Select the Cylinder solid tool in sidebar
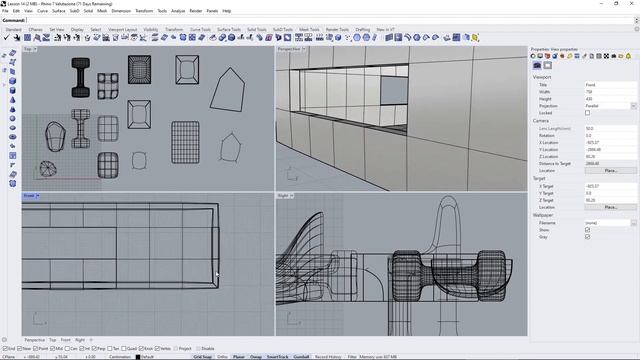Viewport: 640px width, 360px height. click(x=13, y=90)
